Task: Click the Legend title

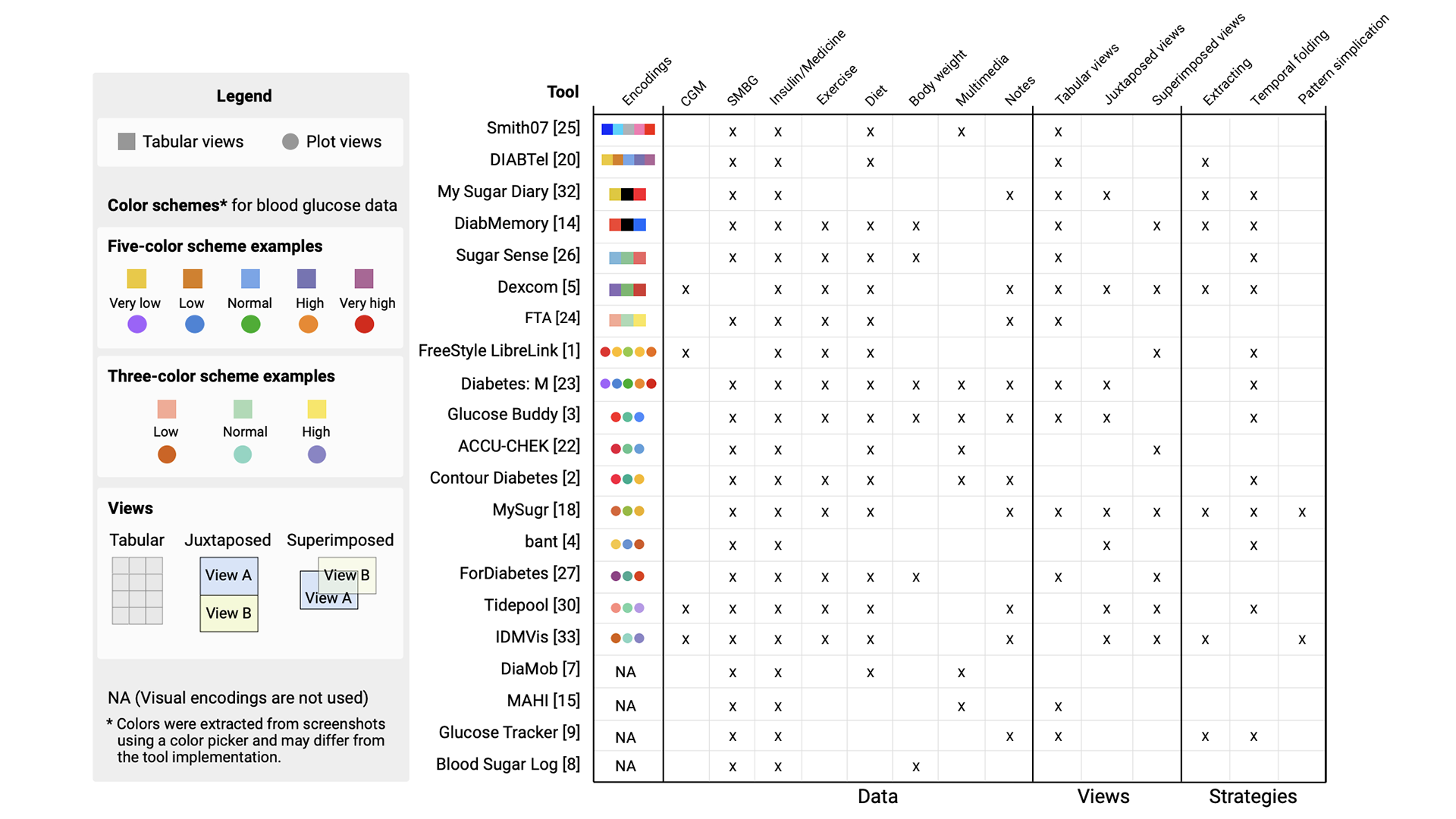Action: click(x=244, y=96)
